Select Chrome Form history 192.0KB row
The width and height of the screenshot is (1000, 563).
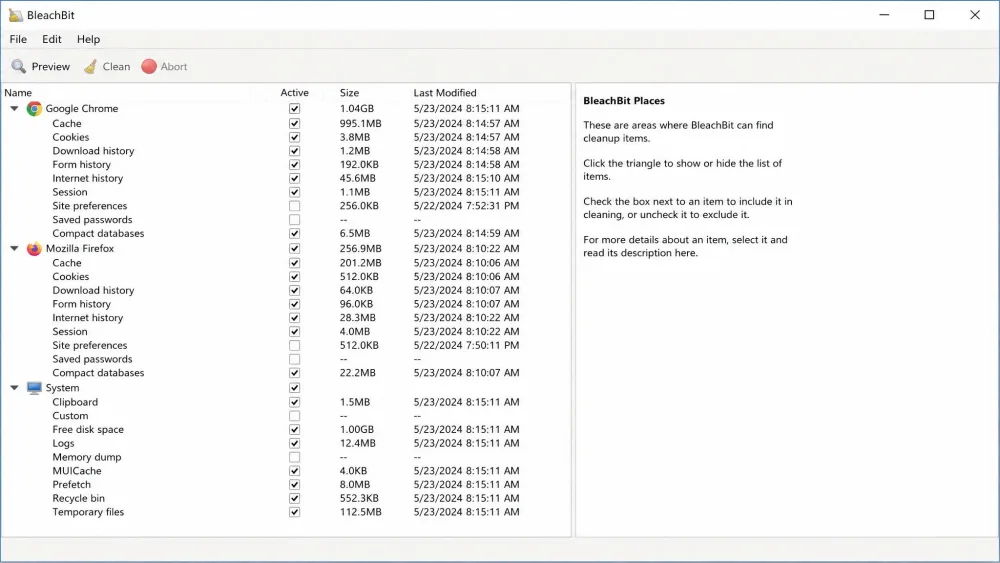coord(286,165)
